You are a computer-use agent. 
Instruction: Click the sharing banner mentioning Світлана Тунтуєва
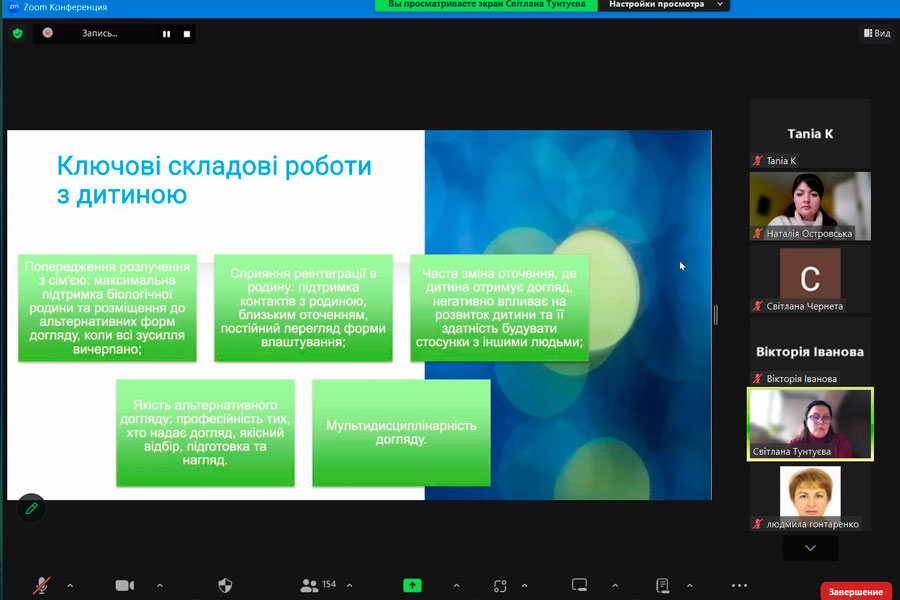pos(486,5)
